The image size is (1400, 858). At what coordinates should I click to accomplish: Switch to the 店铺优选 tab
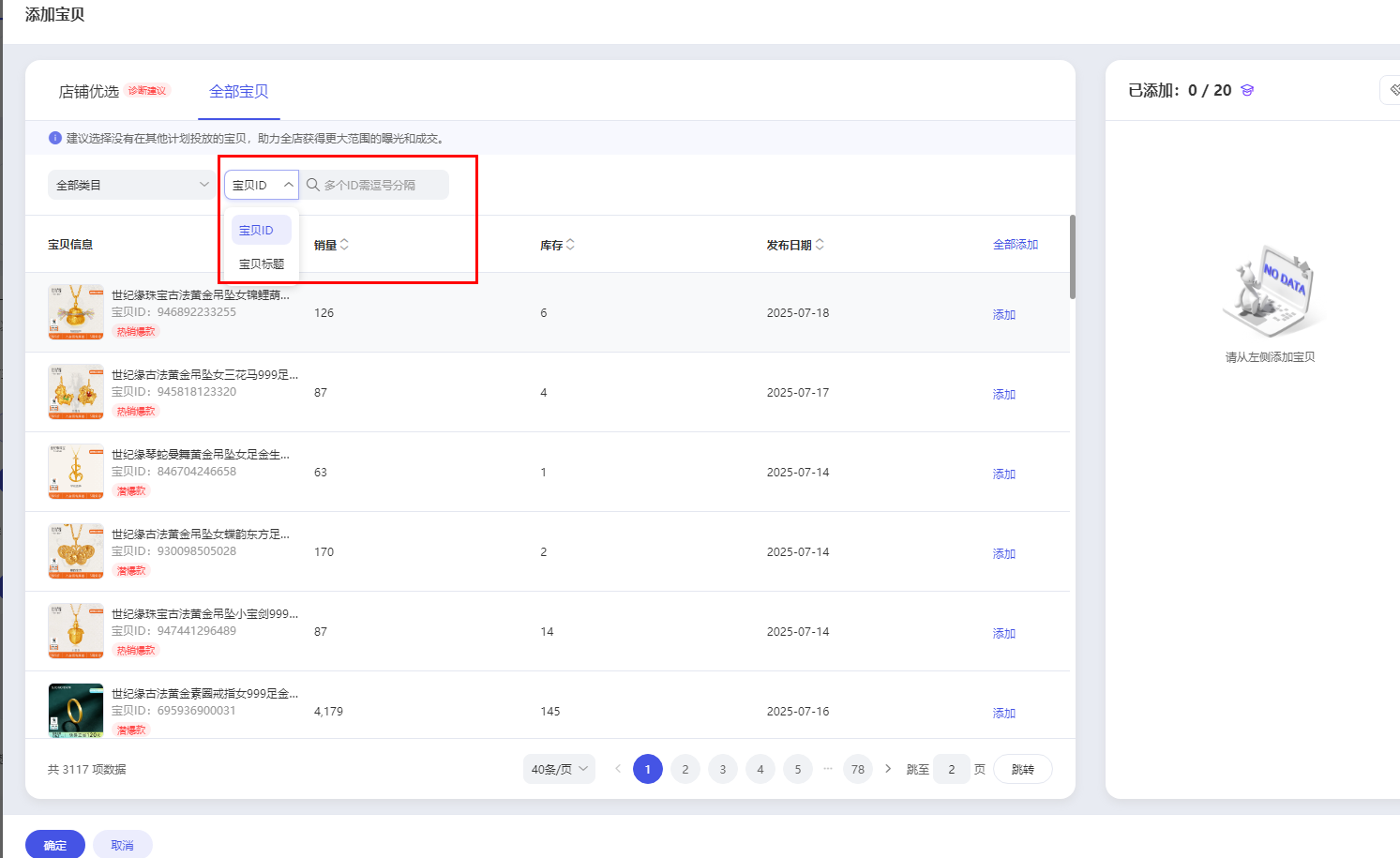89,92
